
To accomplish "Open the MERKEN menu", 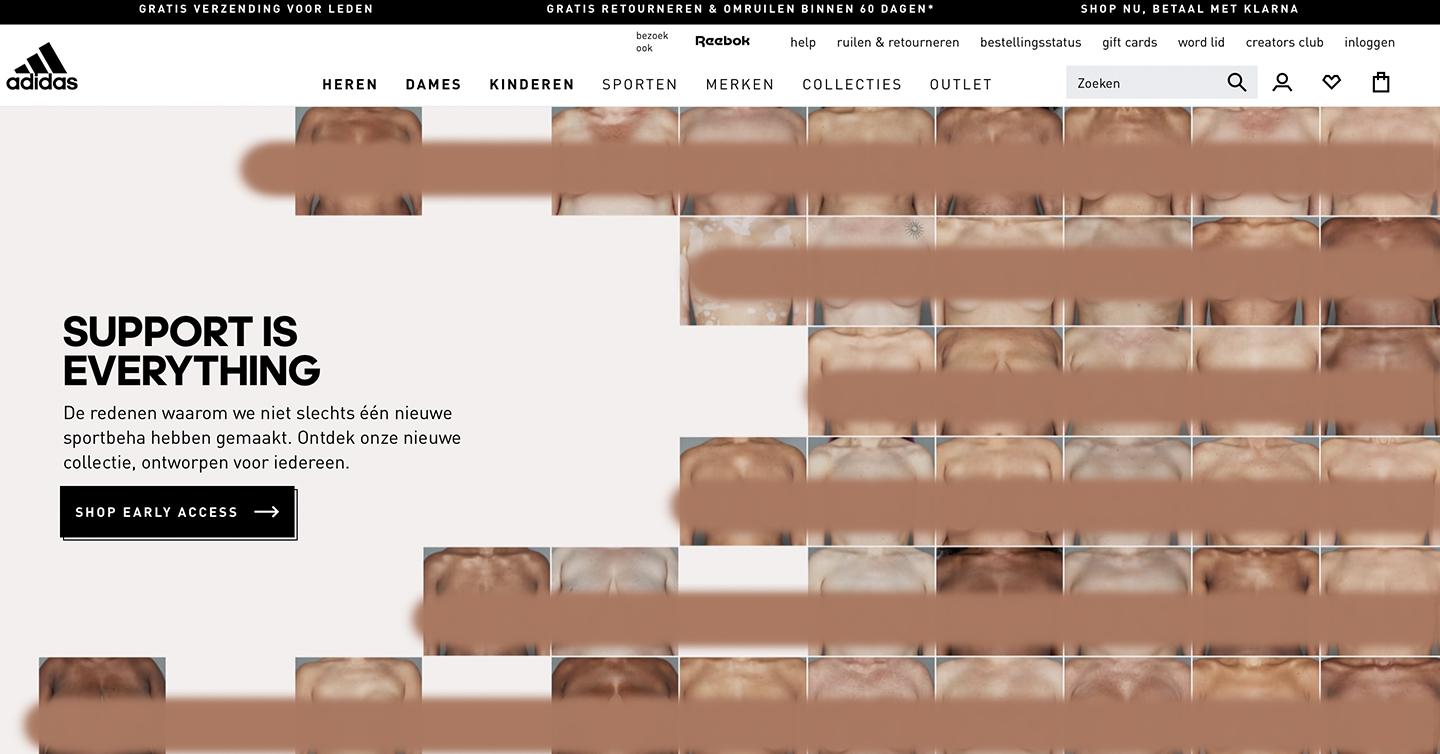I will (740, 84).
